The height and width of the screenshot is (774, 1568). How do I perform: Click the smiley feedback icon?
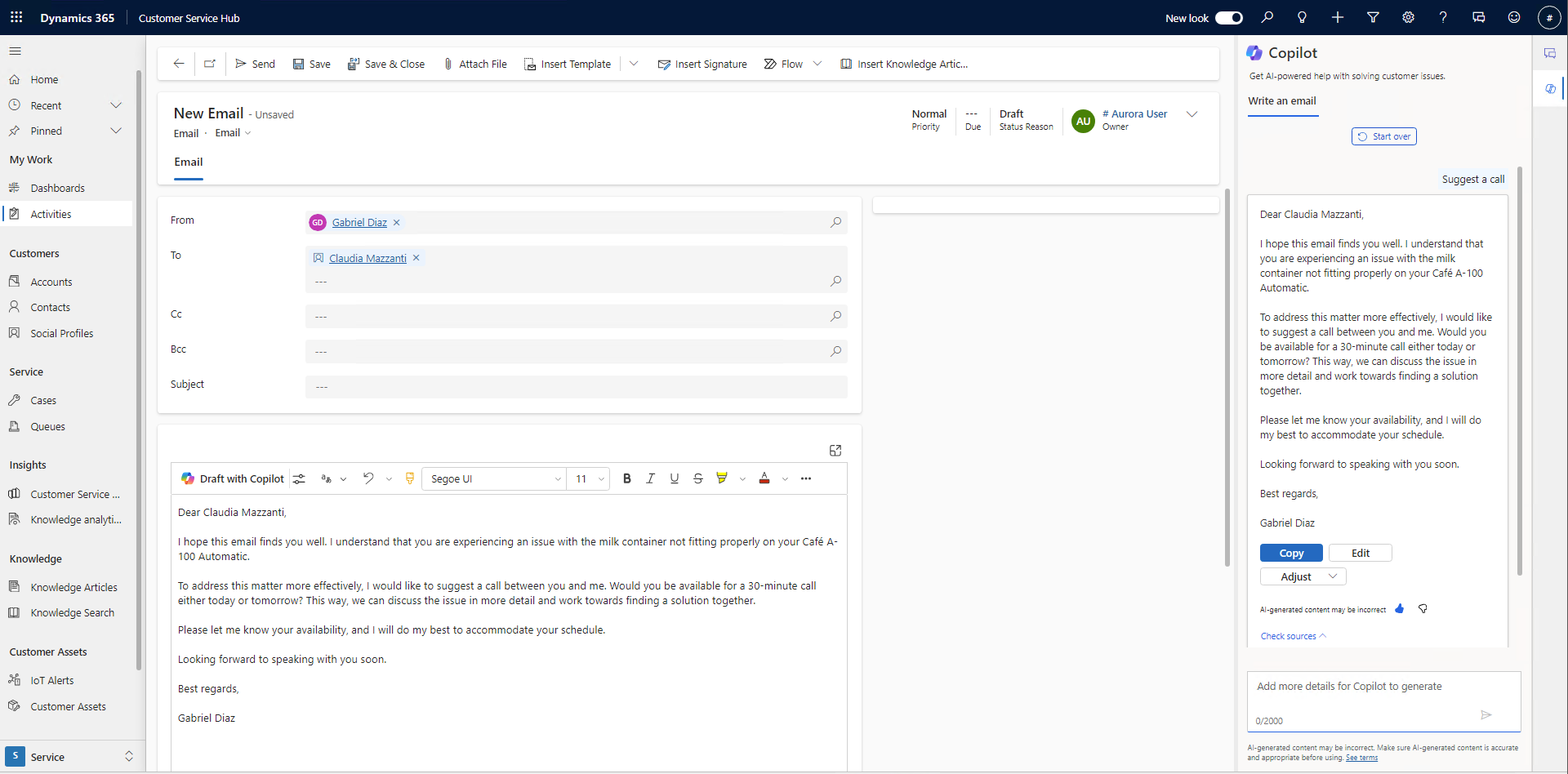[1514, 17]
